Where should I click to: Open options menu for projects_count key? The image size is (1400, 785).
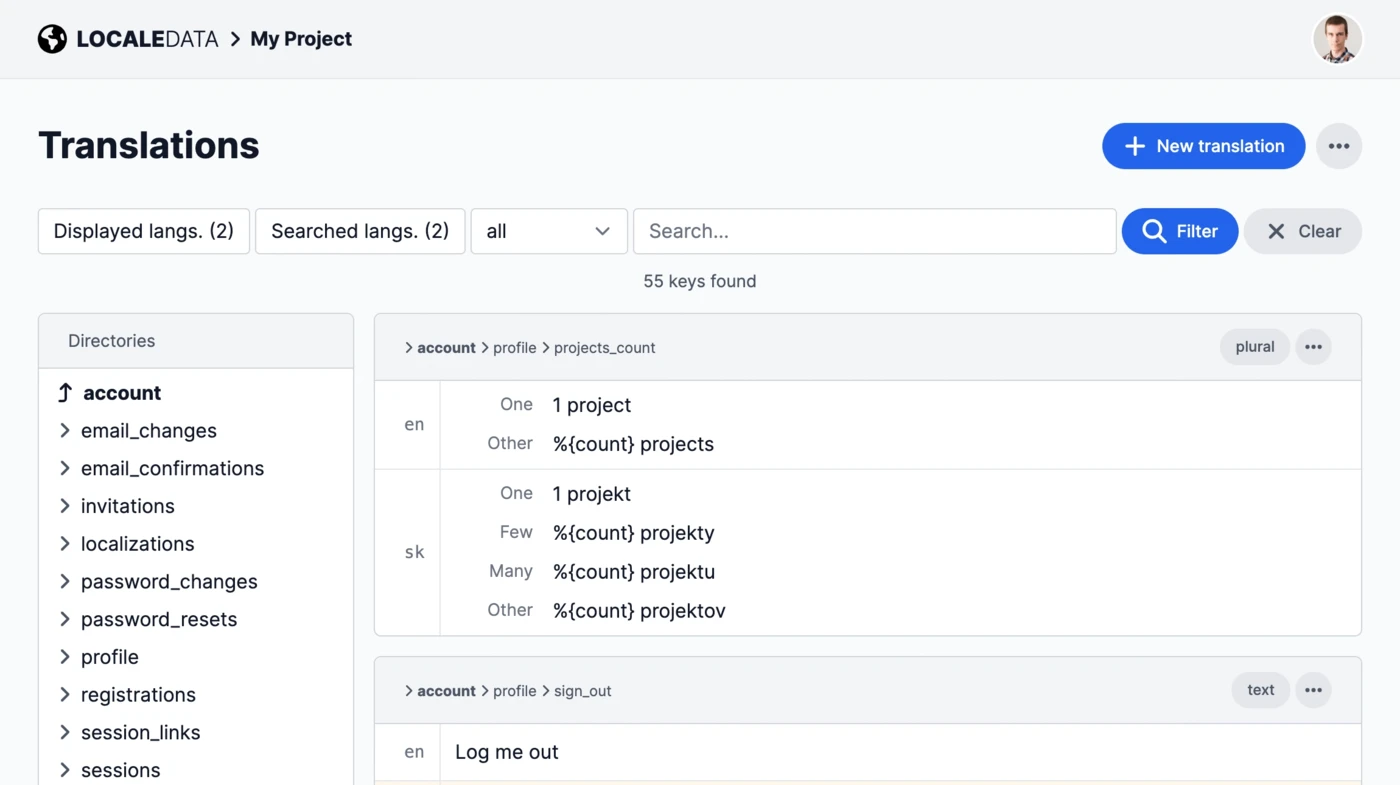click(1313, 347)
